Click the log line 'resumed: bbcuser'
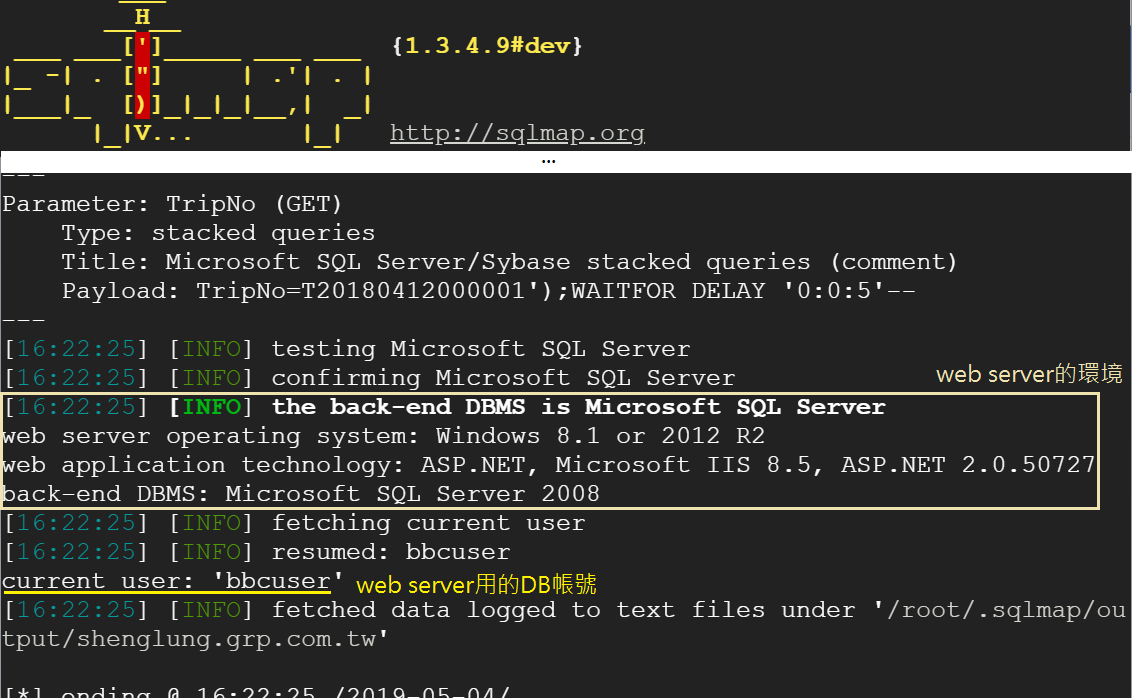This screenshot has width=1132, height=698. [257, 552]
